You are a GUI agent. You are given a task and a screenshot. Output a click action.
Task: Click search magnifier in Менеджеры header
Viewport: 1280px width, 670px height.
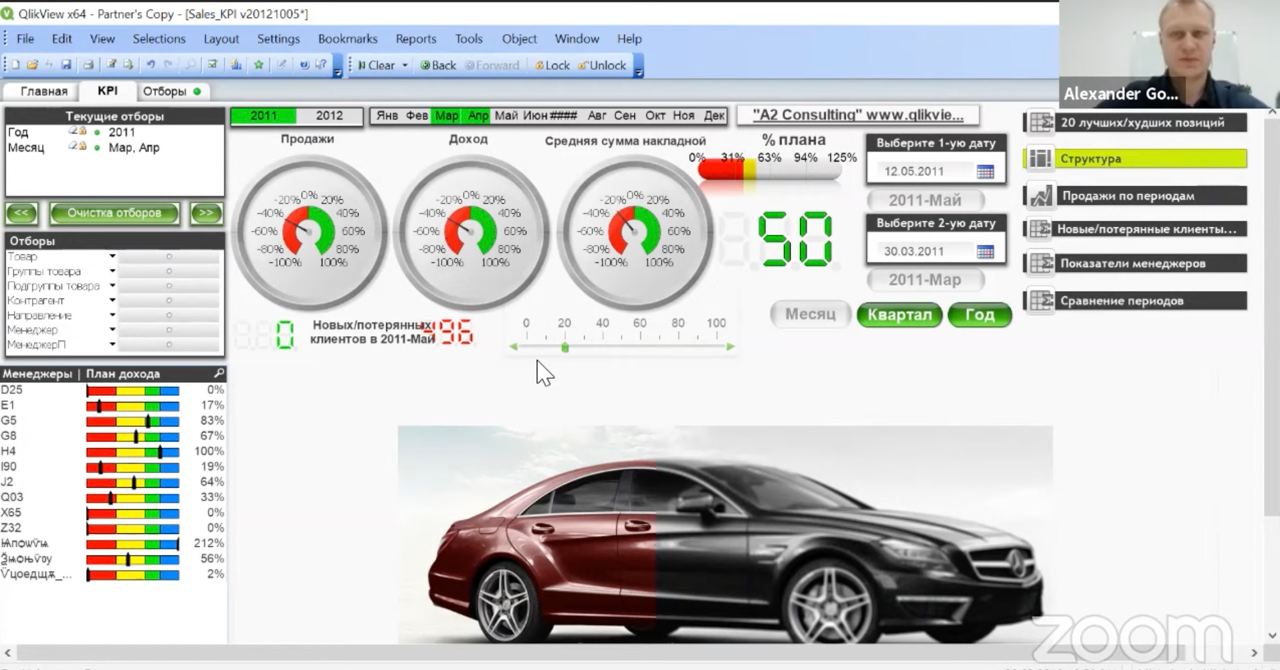click(219, 374)
